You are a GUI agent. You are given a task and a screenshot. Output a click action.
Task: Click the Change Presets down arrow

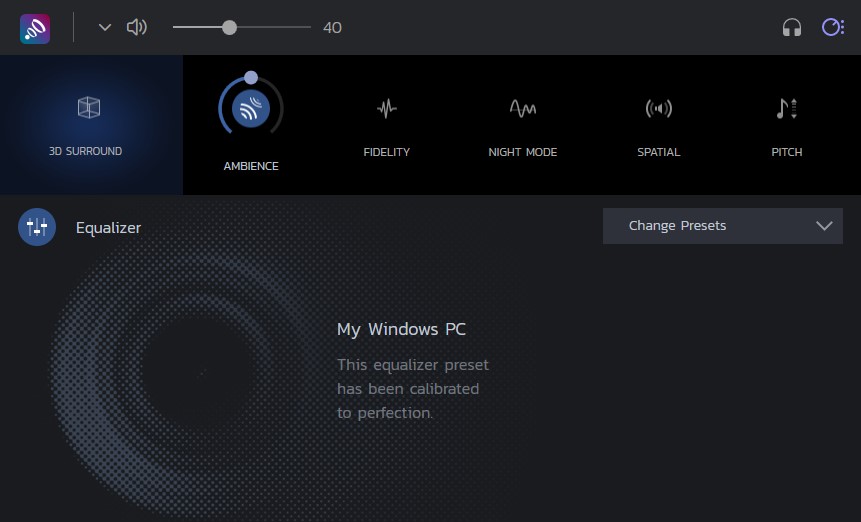(x=824, y=226)
